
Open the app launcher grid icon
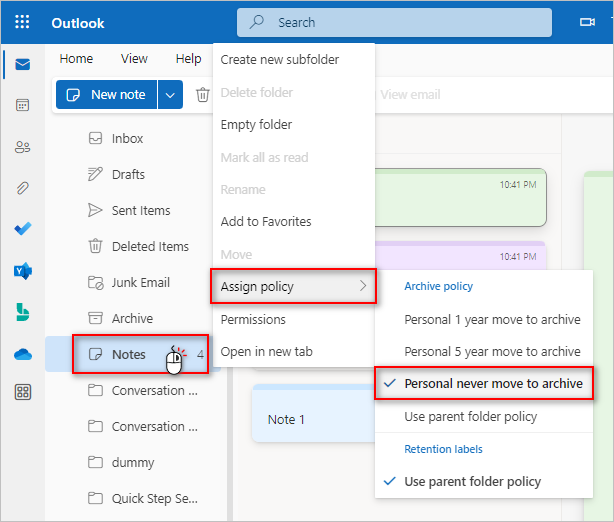click(22, 22)
